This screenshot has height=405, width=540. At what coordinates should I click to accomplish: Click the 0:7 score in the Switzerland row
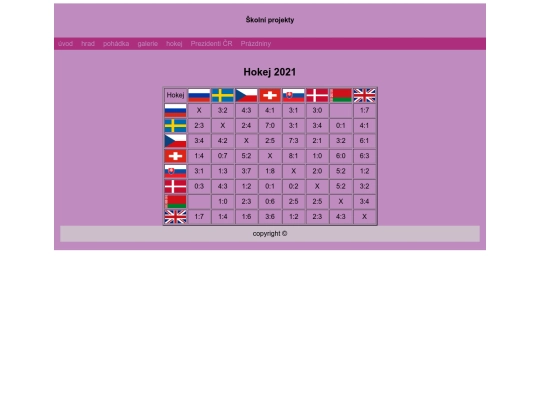pyautogui.click(x=222, y=156)
